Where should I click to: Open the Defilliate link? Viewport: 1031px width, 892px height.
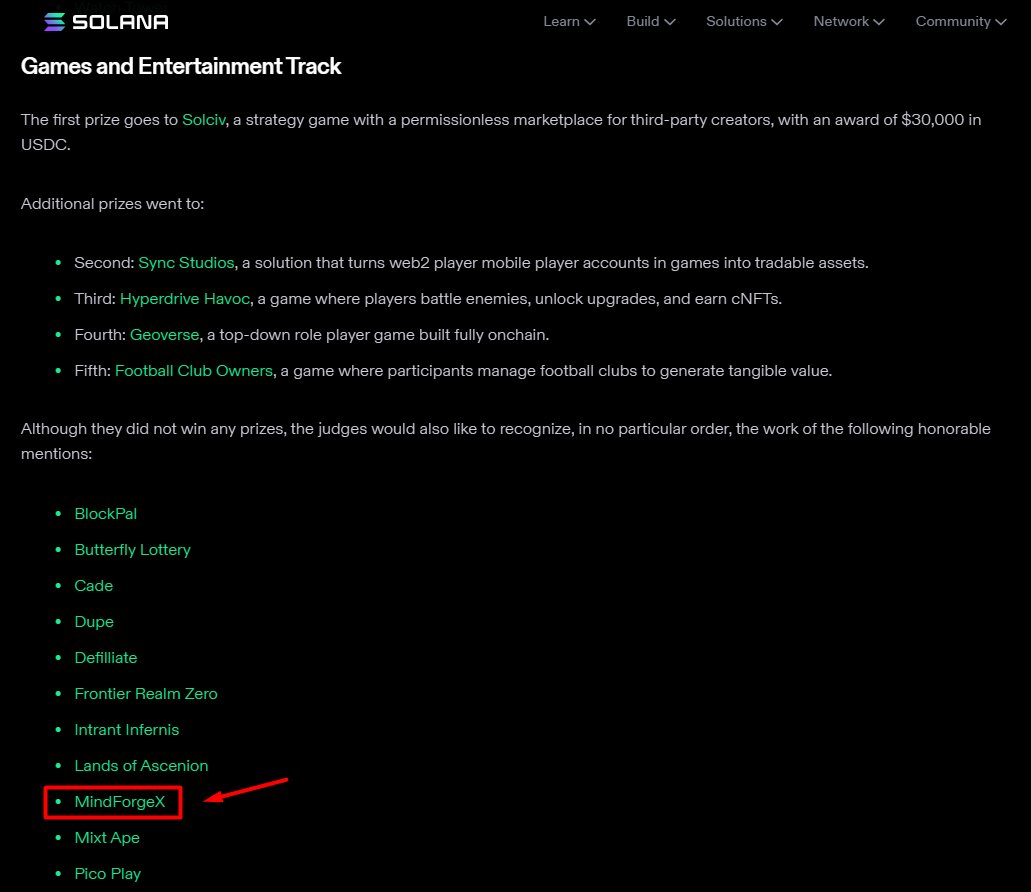106,658
